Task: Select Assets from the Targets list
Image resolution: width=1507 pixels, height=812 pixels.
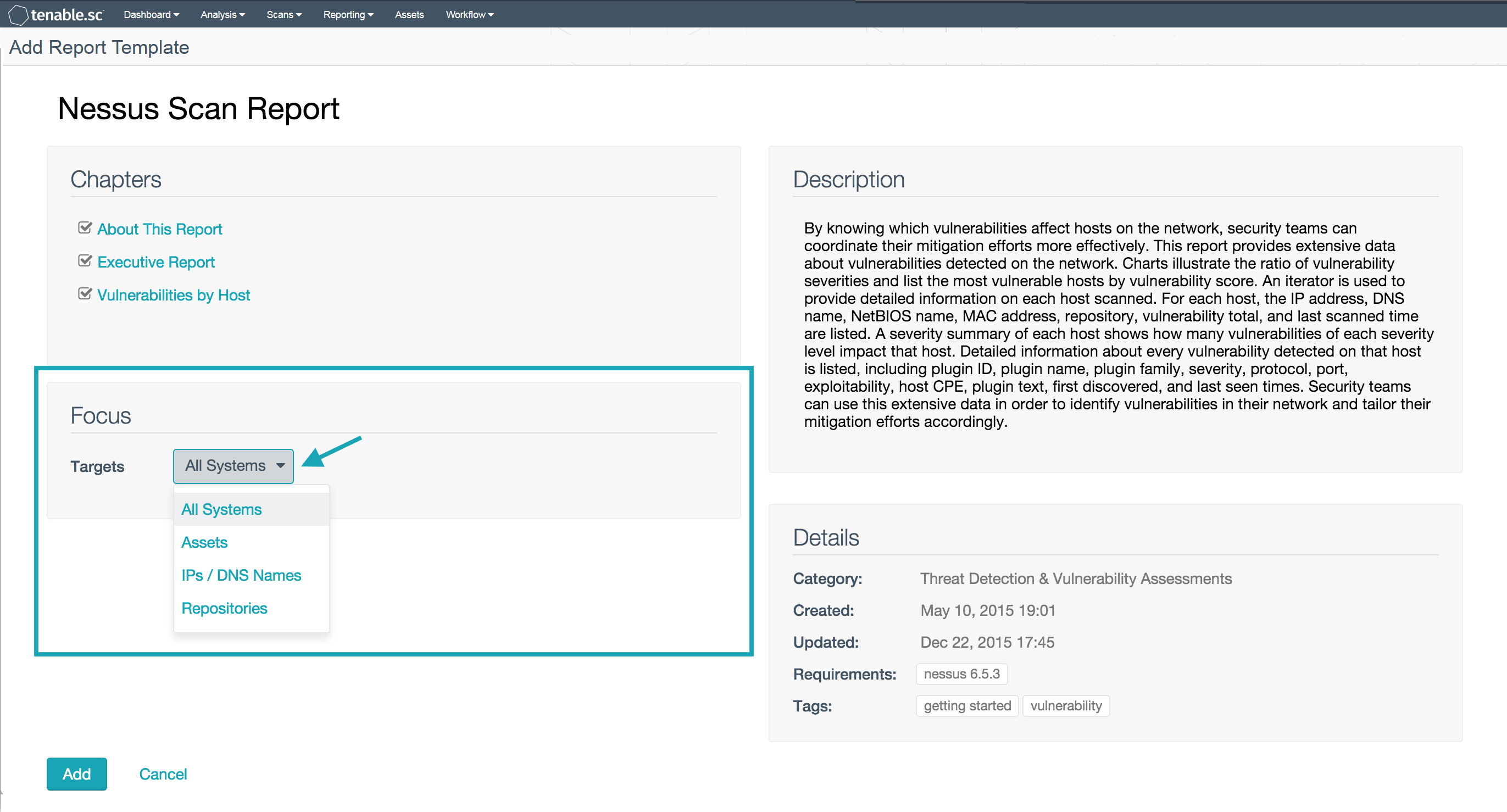Action: pos(204,542)
